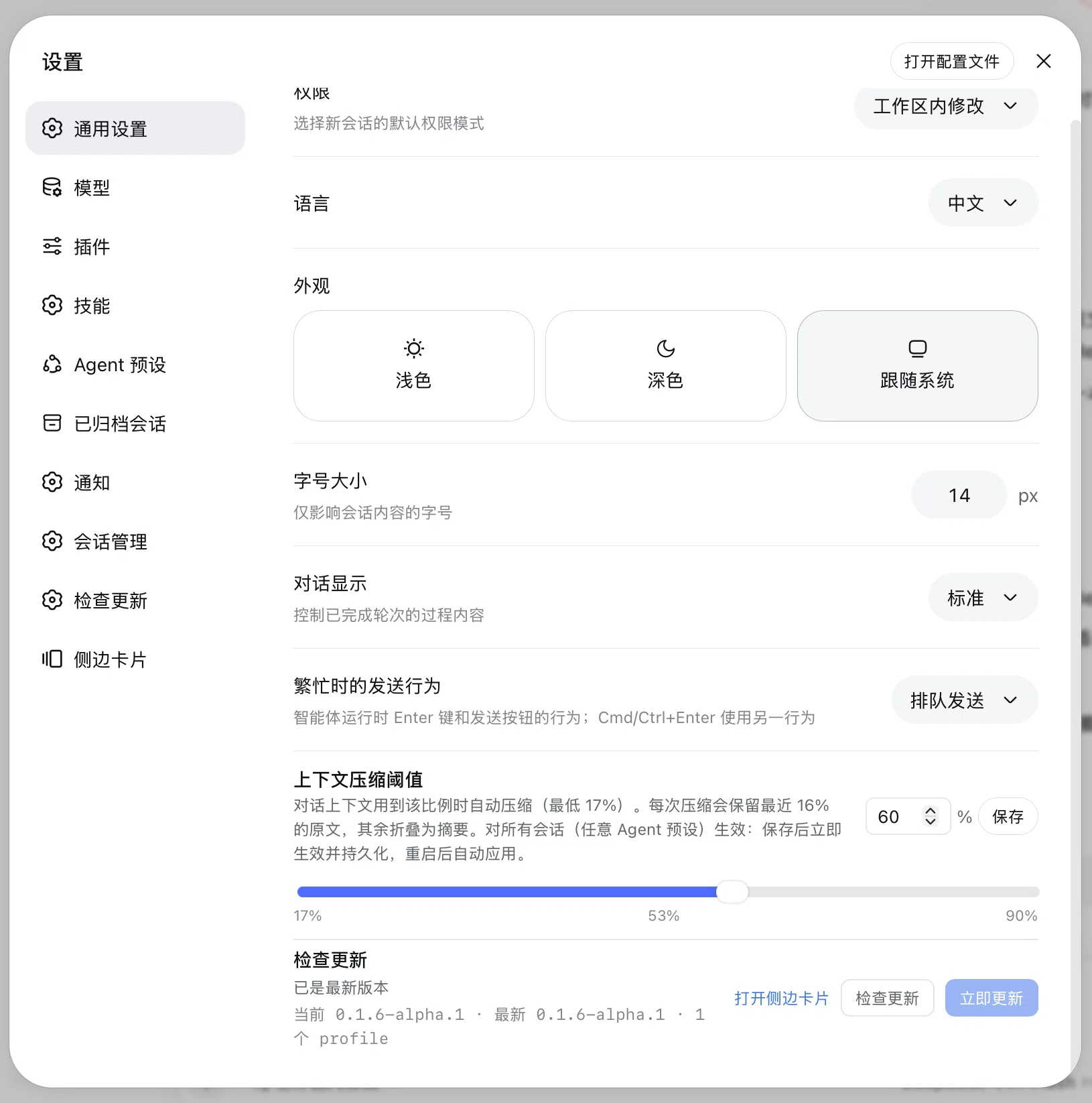1092x1103 pixels.
Task: Click the 53% slider label
Action: [664, 915]
